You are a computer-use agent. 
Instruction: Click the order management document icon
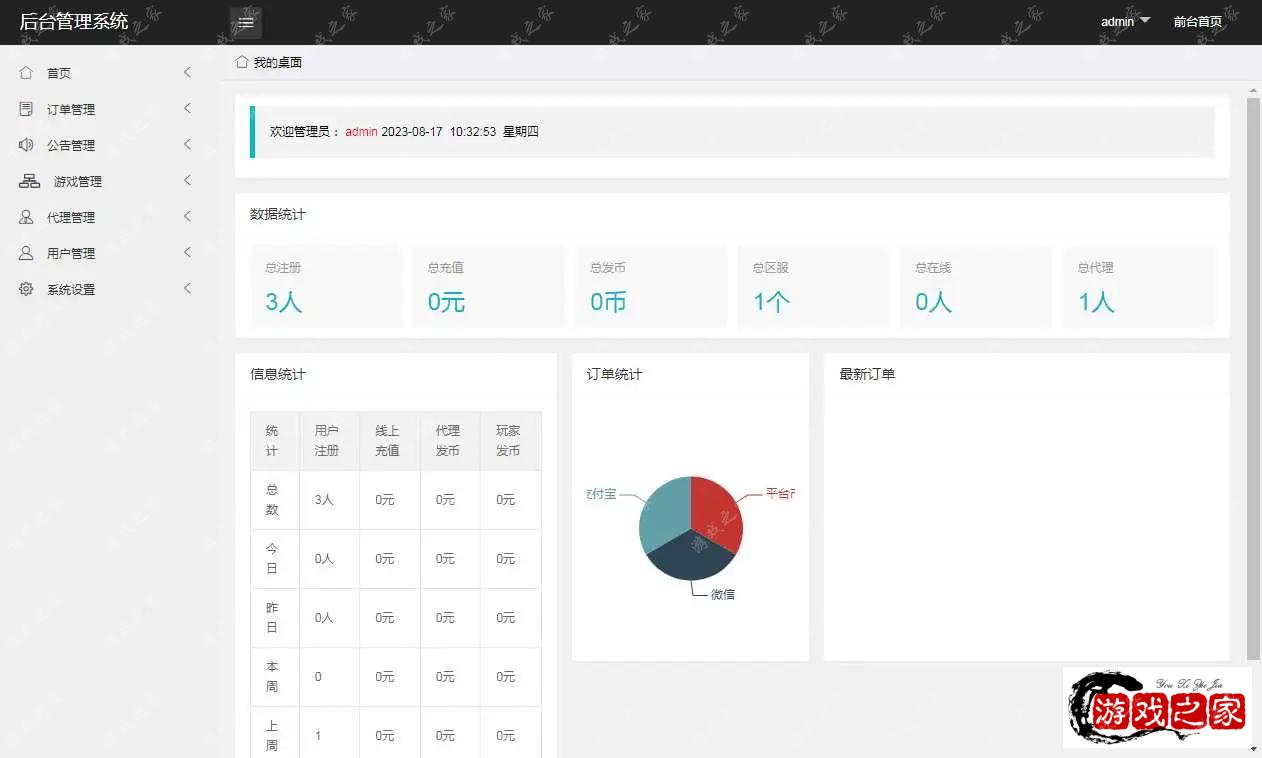tap(26, 109)
